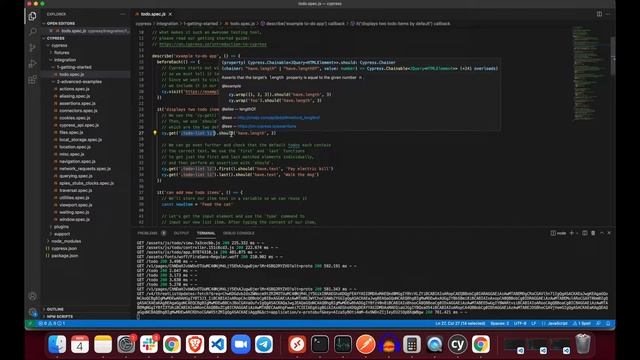Open the editor More Actions ellipsis
The width and height of the screenshot is (640, 360).
608,14
